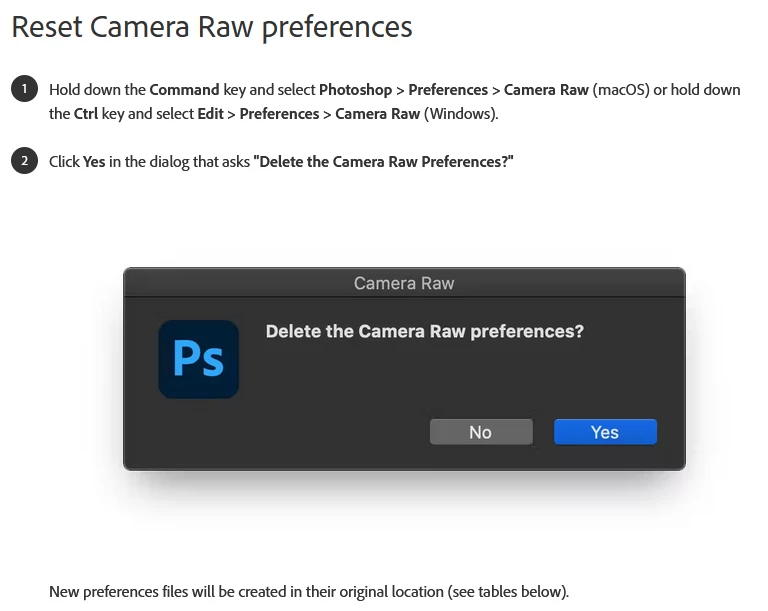Click the step 1 number badge
The height and width of the screenshot is (611, 768).
tap(24, 89)
